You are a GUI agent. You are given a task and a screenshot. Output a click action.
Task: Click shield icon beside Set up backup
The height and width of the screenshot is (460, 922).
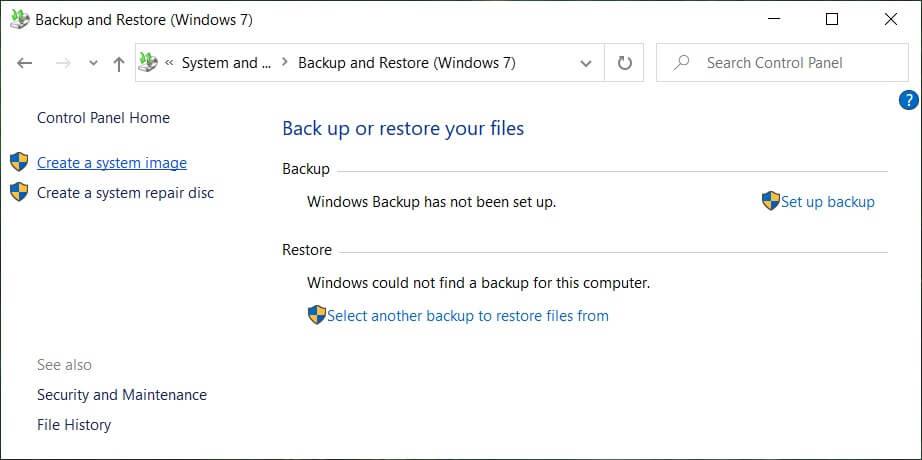[770, 201]
